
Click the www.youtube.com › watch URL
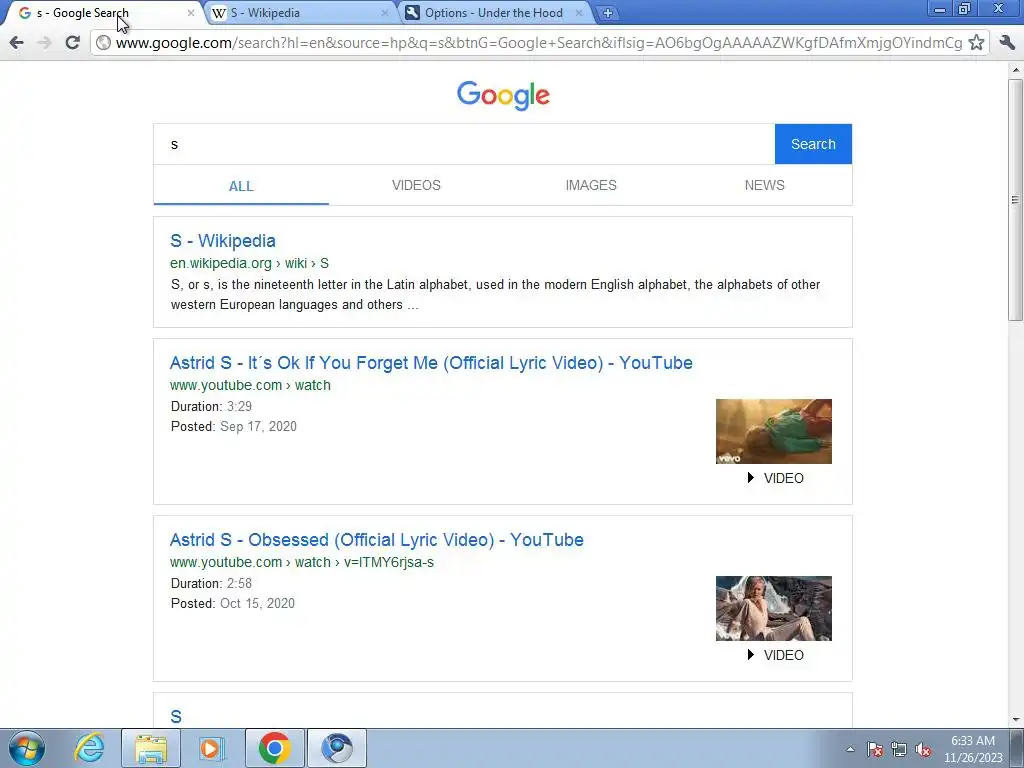250,385
